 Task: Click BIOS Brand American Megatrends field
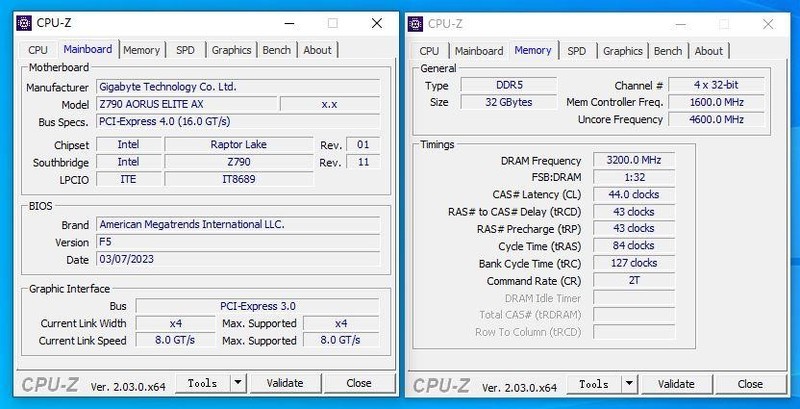point(238,224)
